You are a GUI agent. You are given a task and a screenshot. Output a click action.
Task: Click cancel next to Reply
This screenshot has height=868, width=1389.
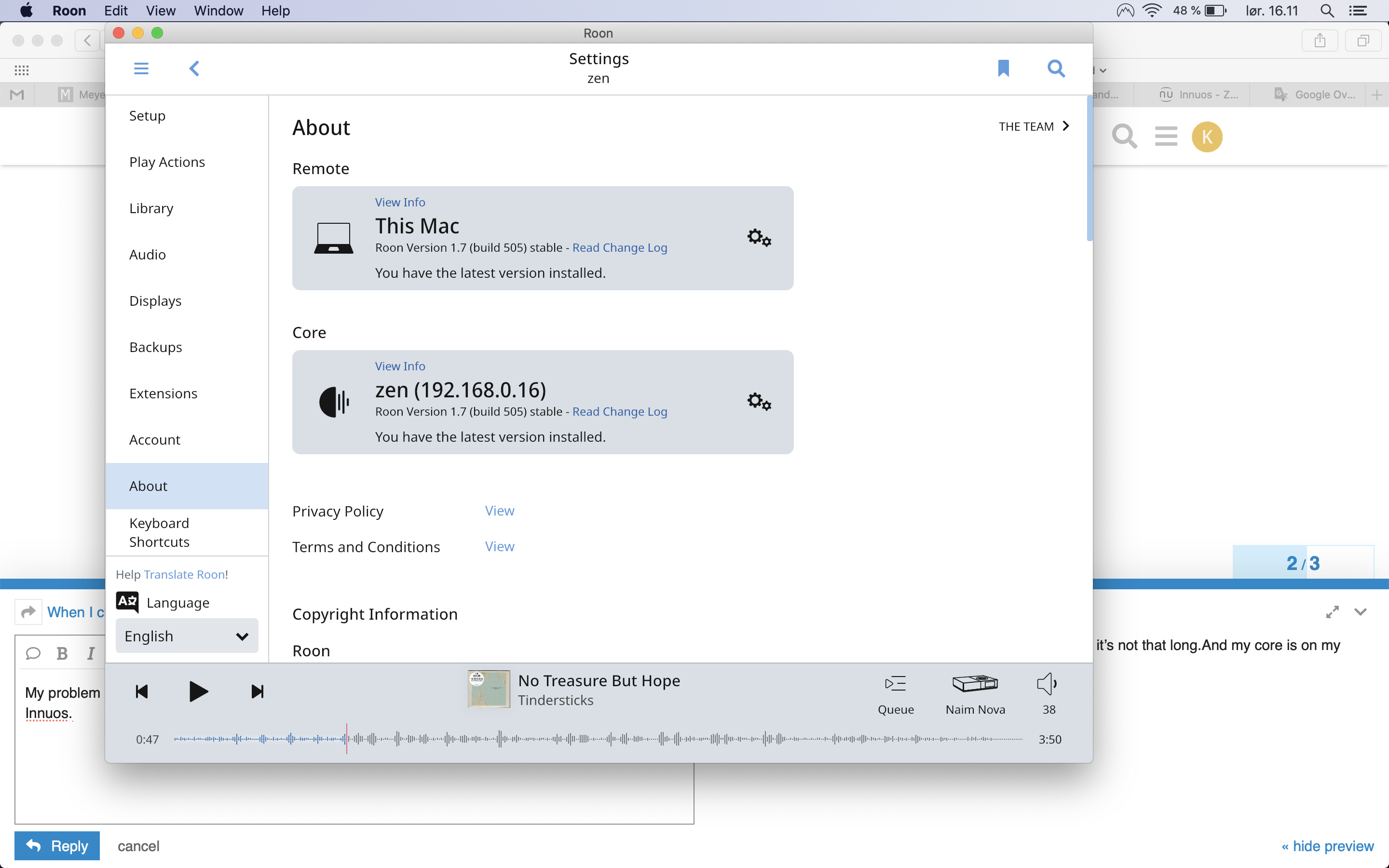pos(138,846)
